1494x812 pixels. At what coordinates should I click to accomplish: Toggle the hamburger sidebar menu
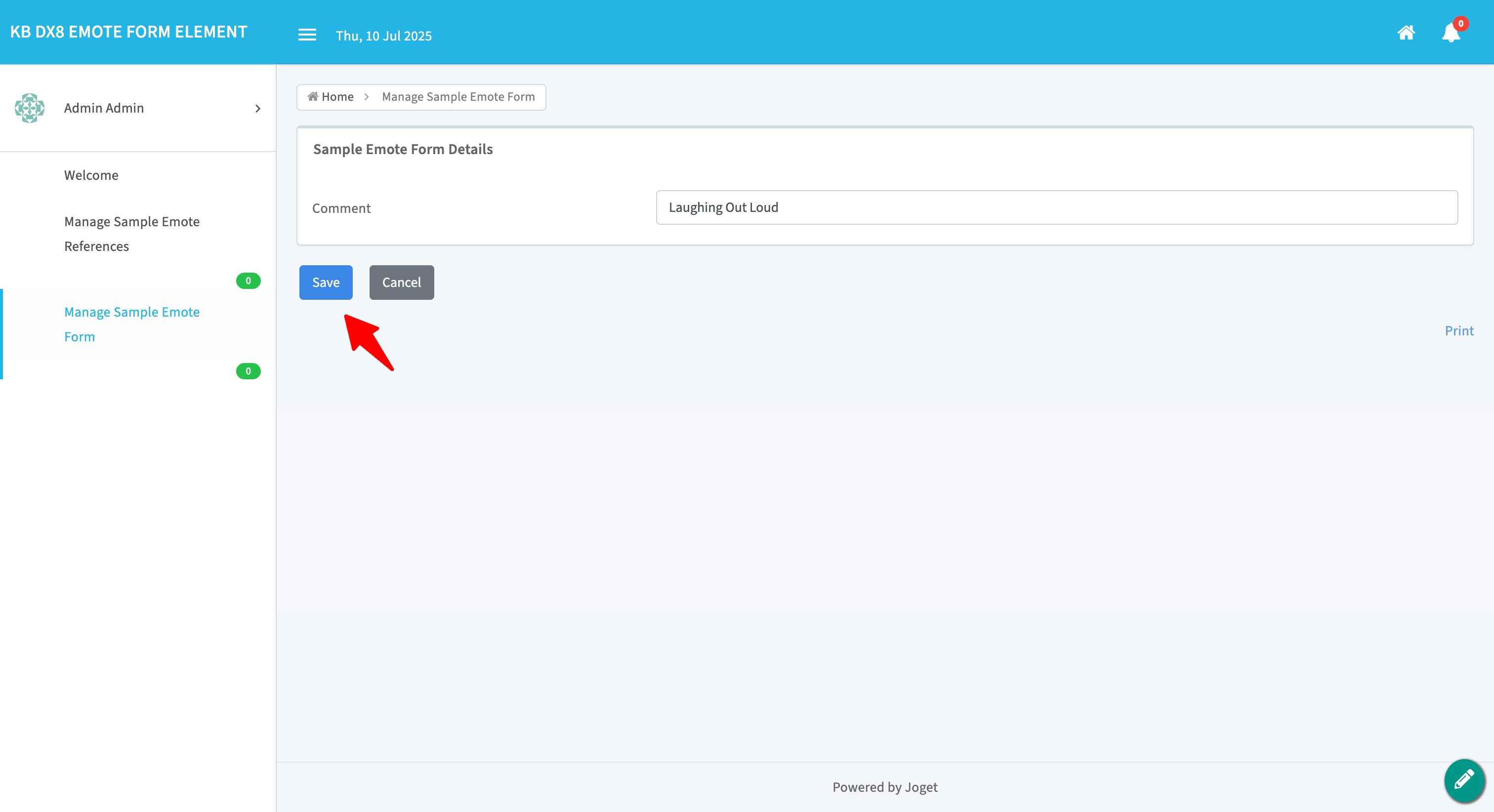307,35
